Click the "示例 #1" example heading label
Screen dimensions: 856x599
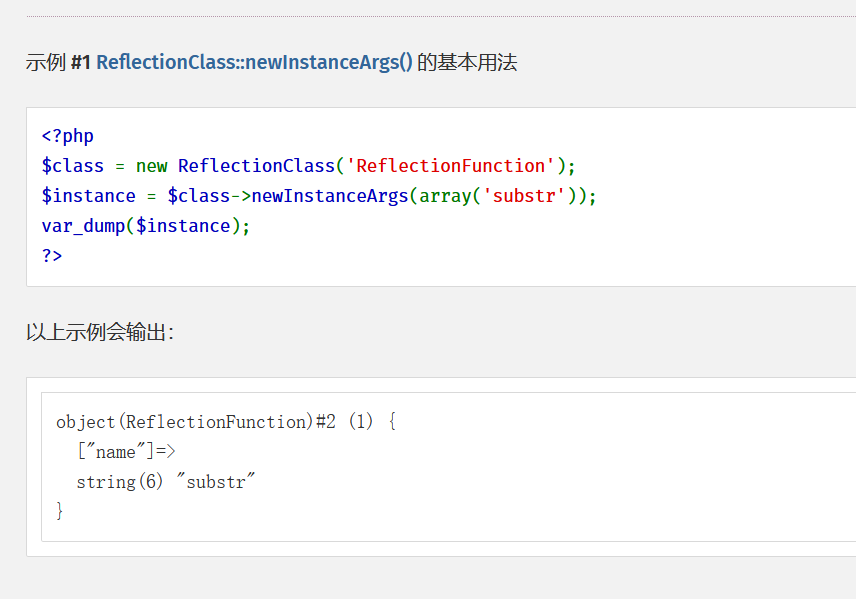tap(58, 62)
